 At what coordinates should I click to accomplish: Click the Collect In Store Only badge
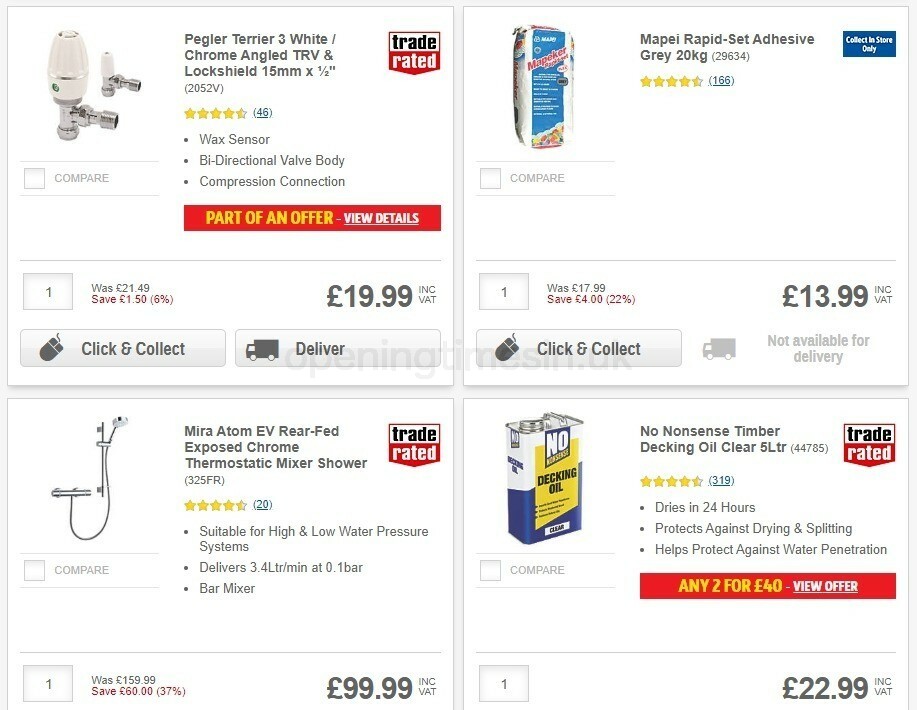click(x=868, y=46)
